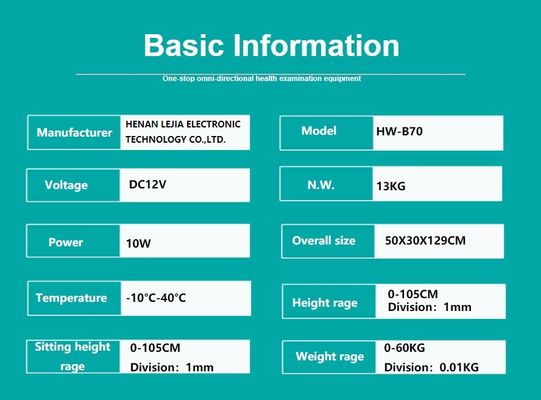Click the "13KG" net weight value
This screenshot has height=400, width=541.
pos(391,186)
